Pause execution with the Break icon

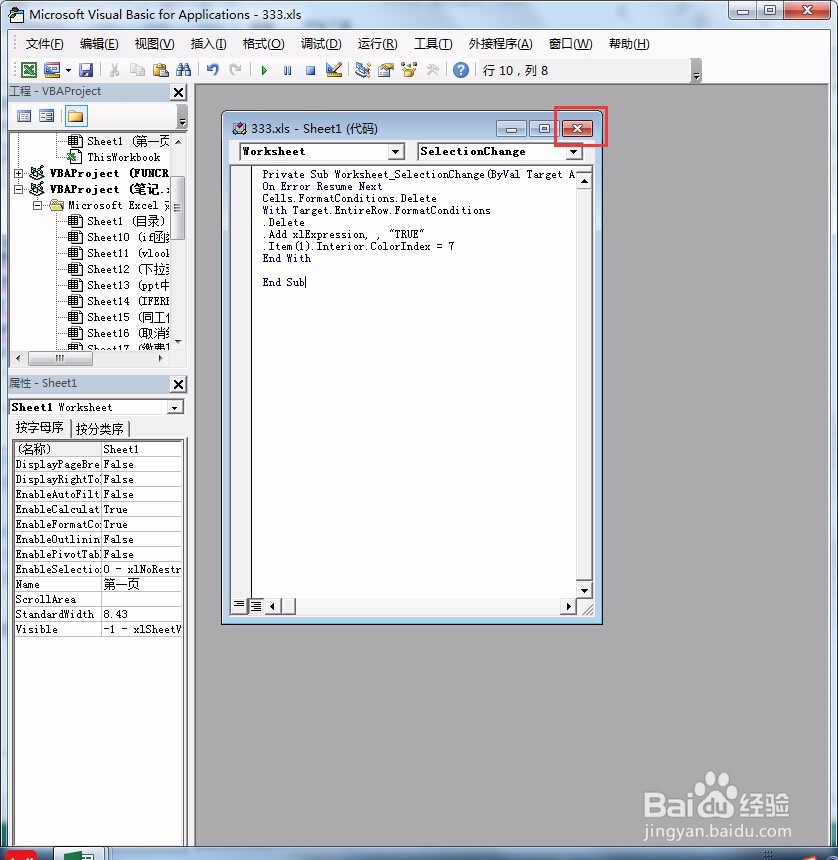coord(287,70)
